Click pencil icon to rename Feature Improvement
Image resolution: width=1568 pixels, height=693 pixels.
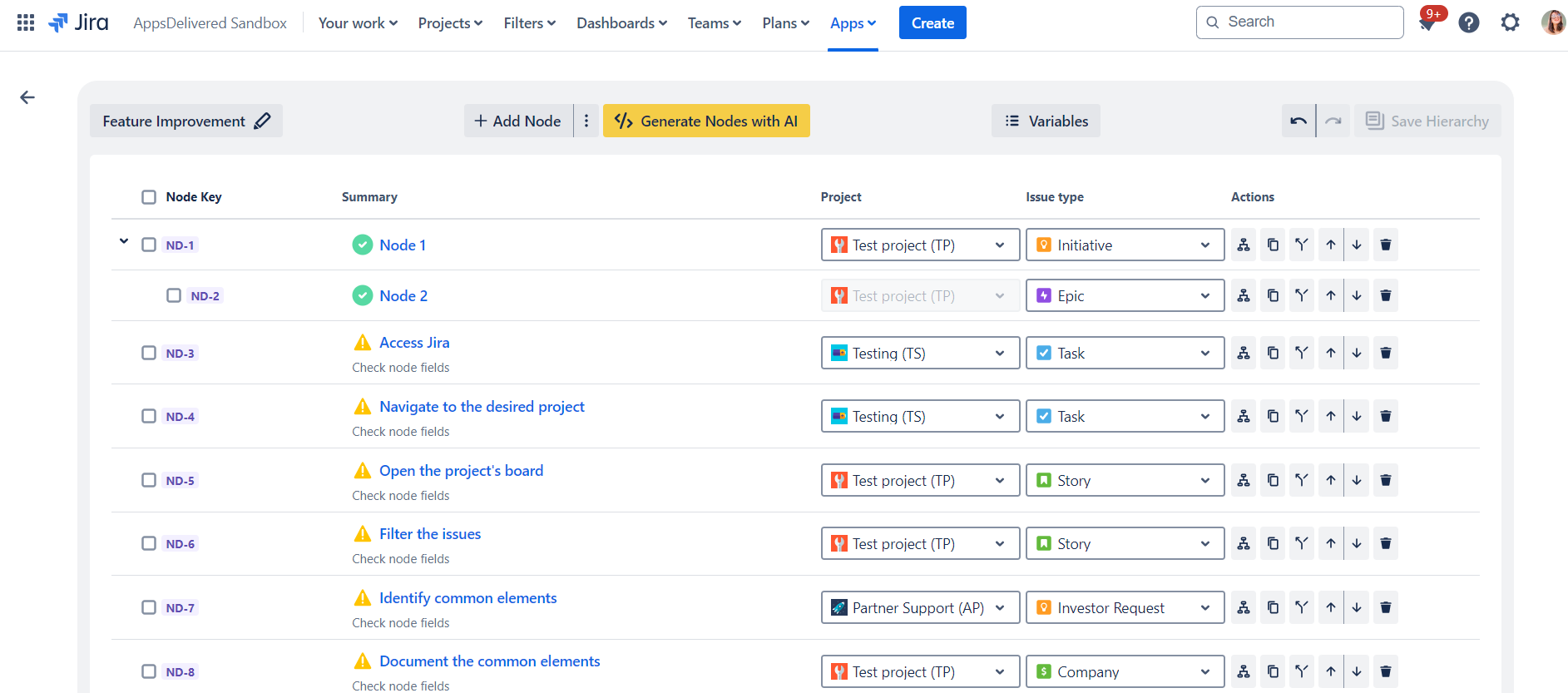pos(262,121)
